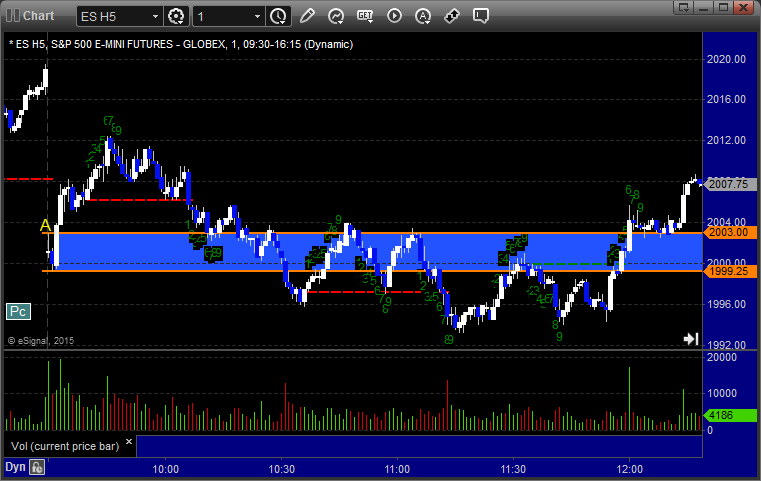This screenshot has height=481, width=761.
Task: Click the orange 2003.00 price label
Action: click(x=728, y=232)
